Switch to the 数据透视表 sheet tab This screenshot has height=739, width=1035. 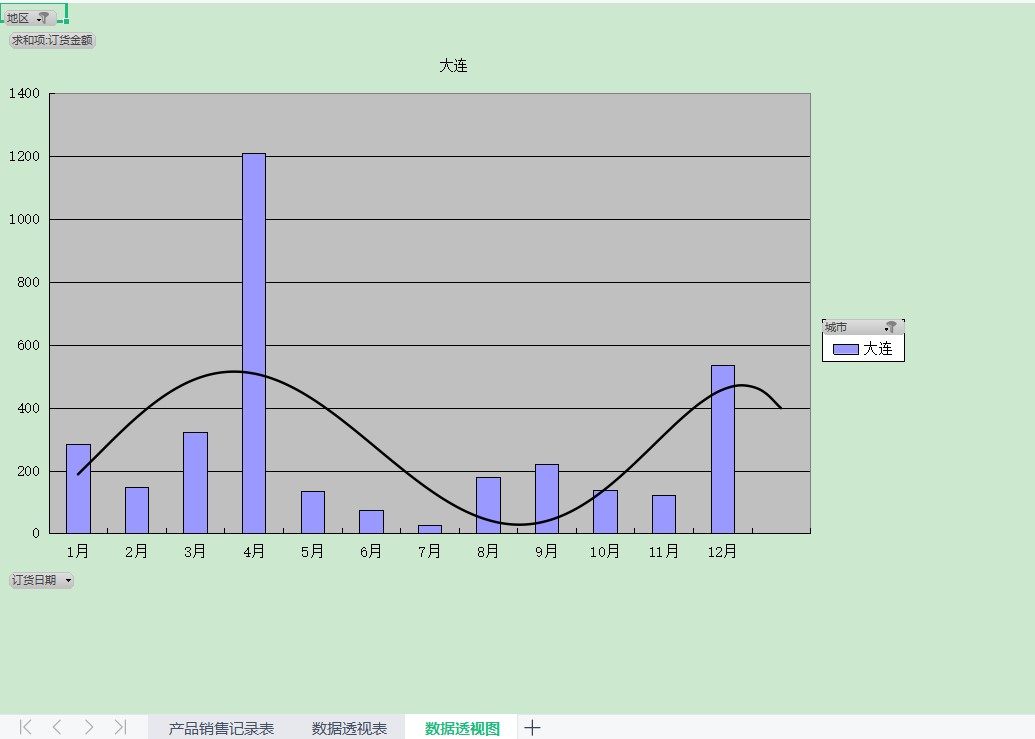point(349,728)
